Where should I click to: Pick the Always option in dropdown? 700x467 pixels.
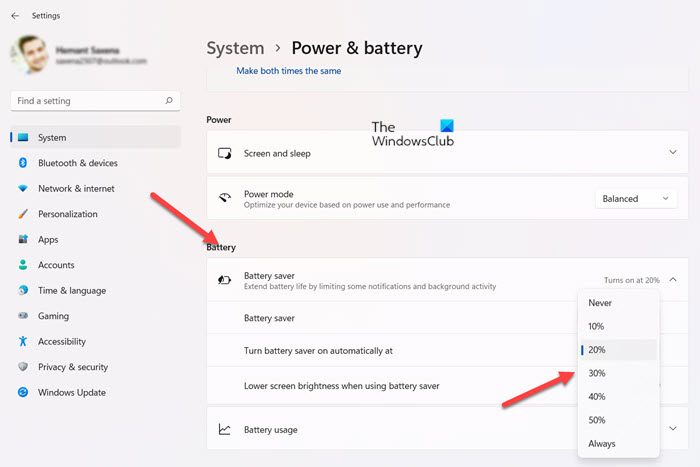click(602, 444)
